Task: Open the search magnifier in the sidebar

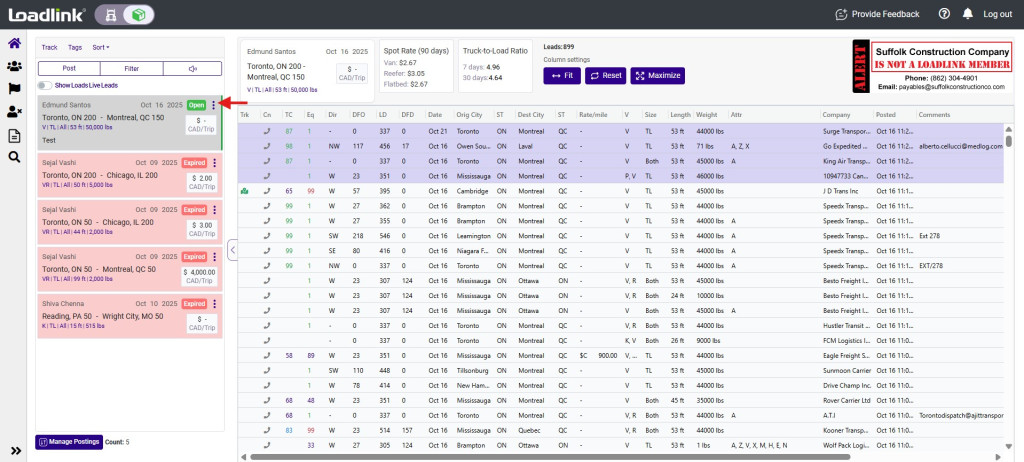Action: coord(14,157)
